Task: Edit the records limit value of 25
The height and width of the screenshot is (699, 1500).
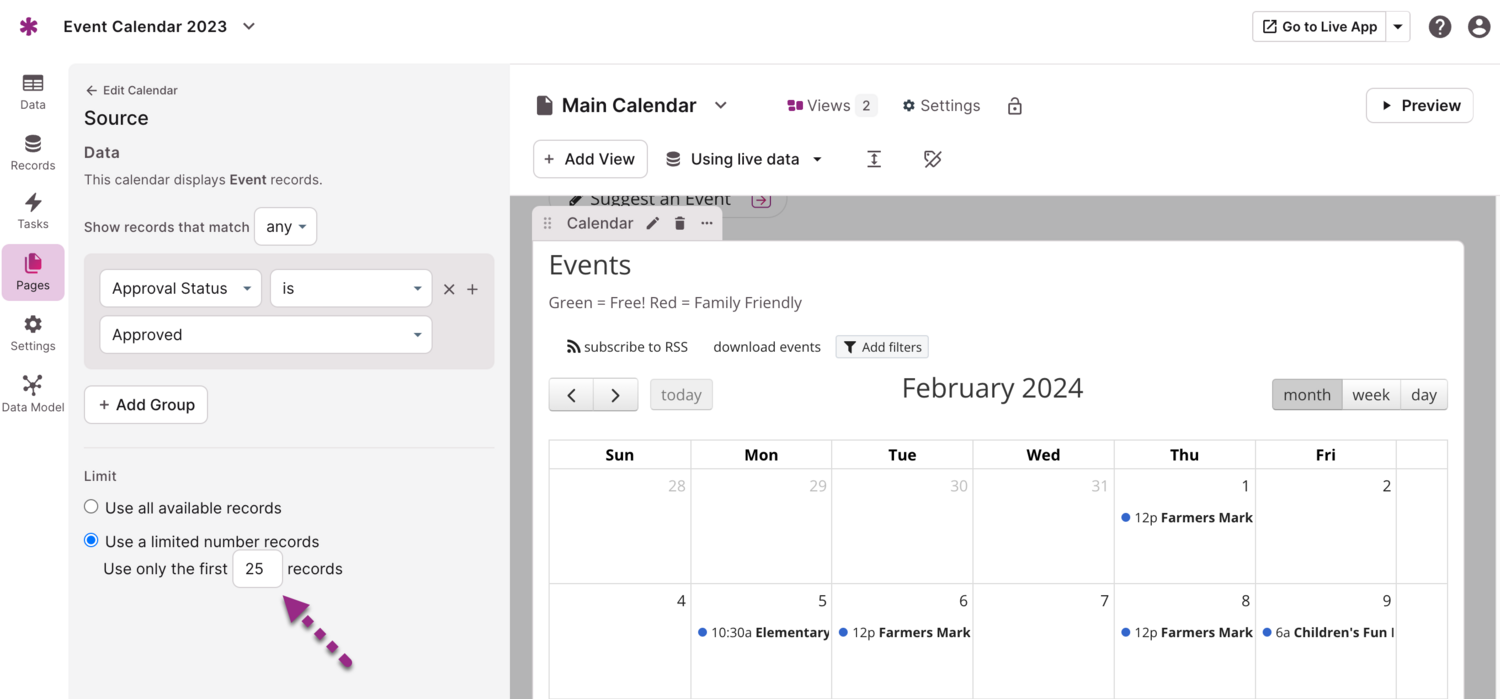Action: pyautogui.click(x=257, y=568)
